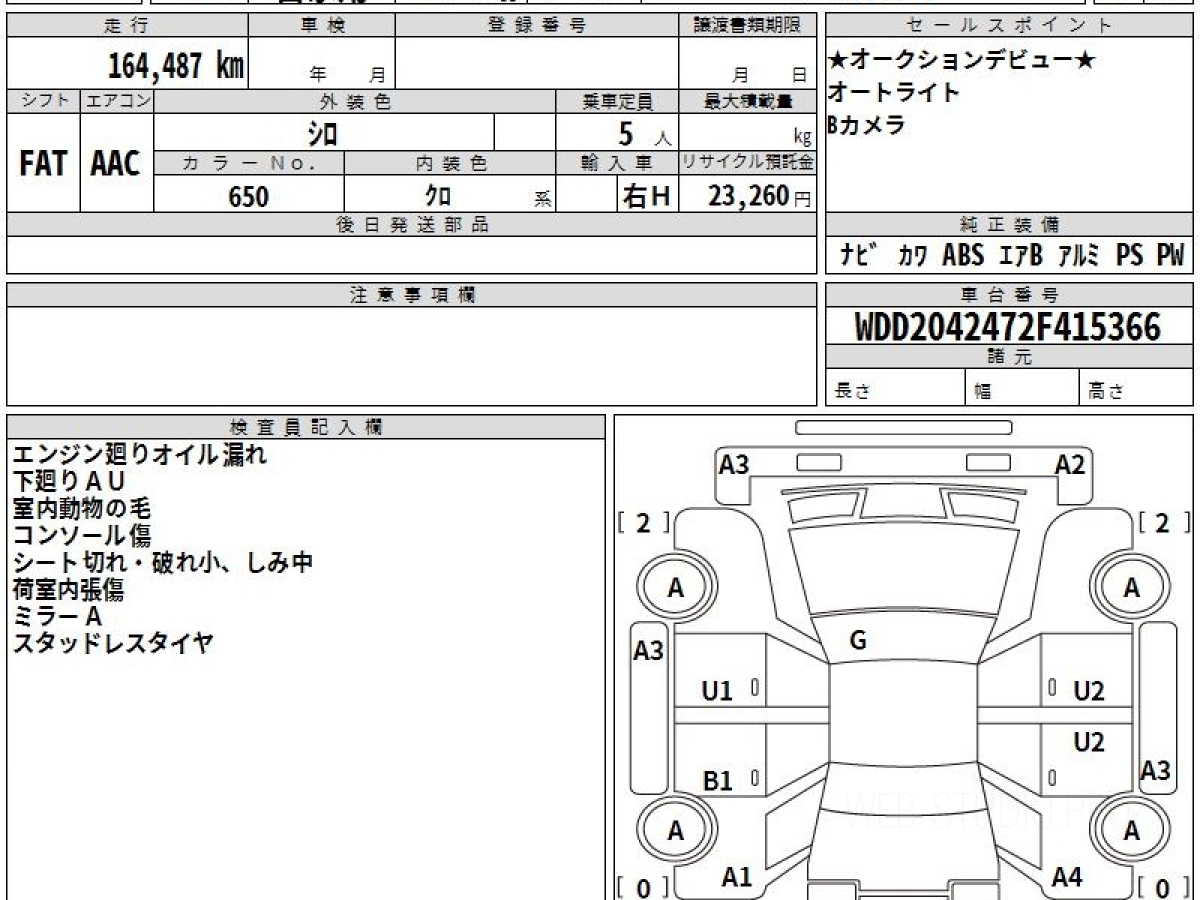This screenshot has height=900, width=1200.
Task: Select the PW equipment entry
Action: point(1170,256)
